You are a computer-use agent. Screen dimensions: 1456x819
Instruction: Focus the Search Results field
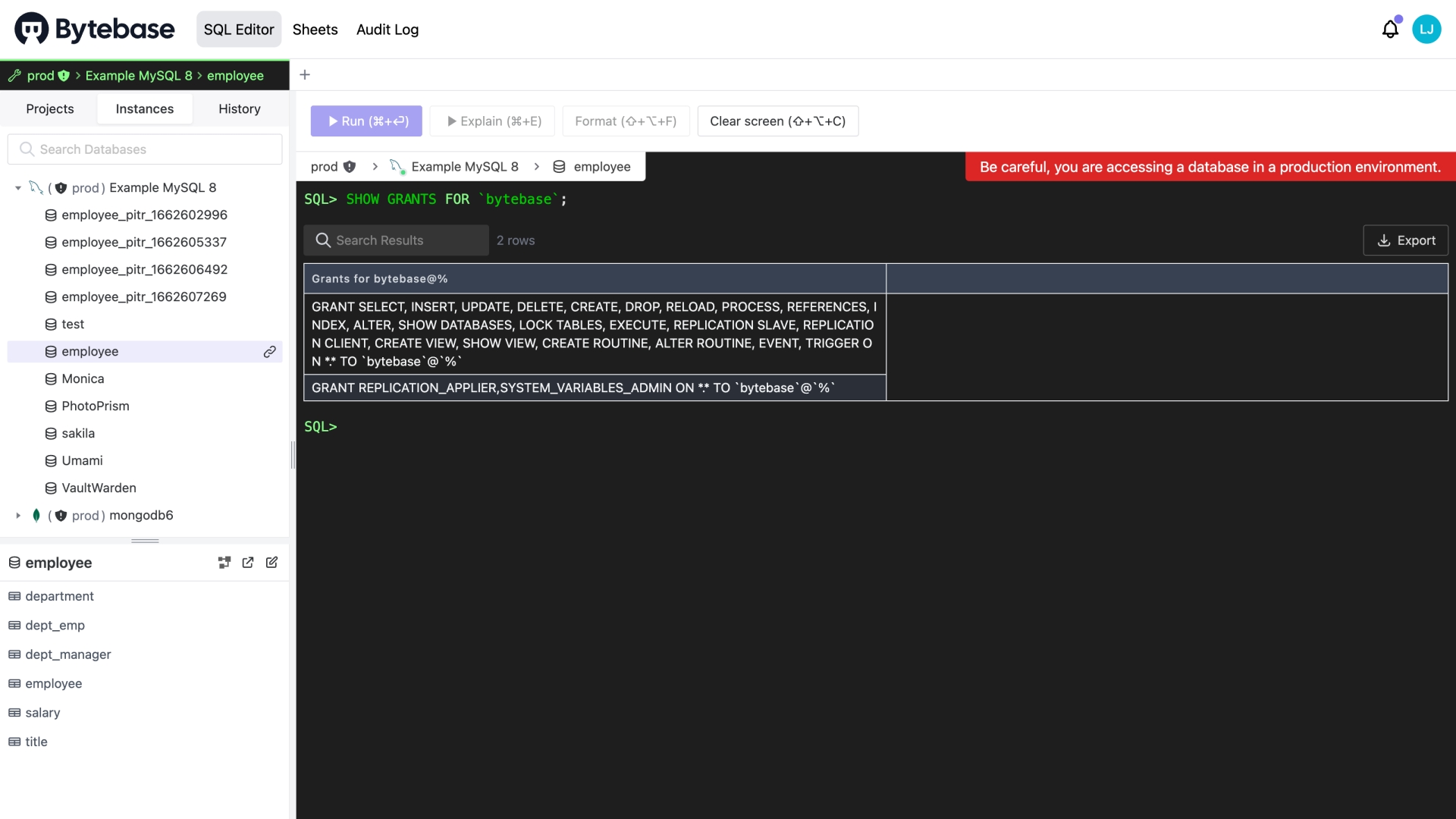397,240
